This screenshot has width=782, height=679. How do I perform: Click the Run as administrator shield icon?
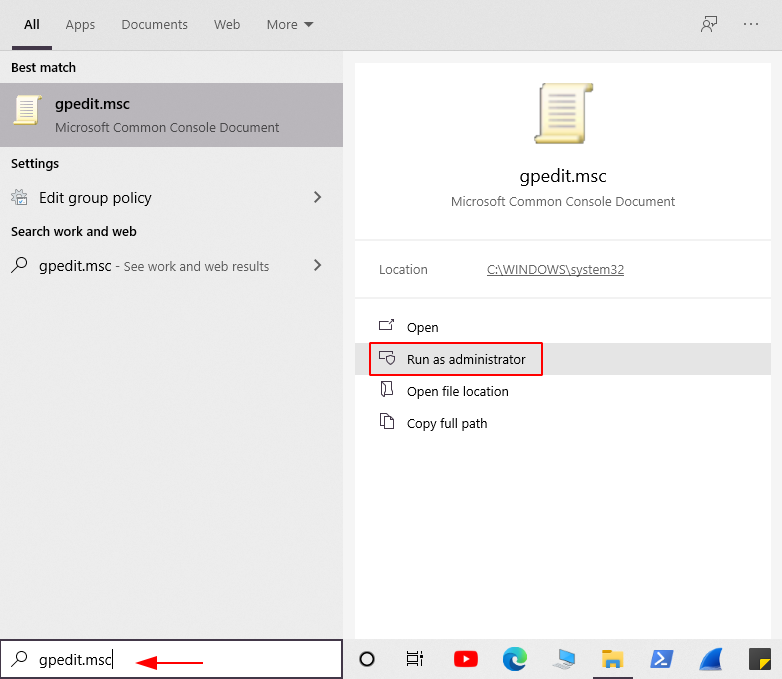click(387, 358)
